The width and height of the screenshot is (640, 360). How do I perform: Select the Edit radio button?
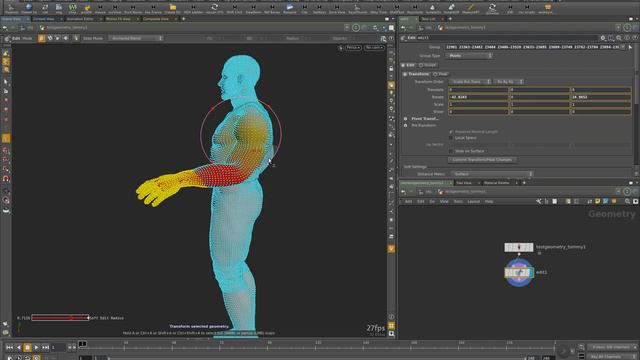pyautogui.click(x=403, y=65)
